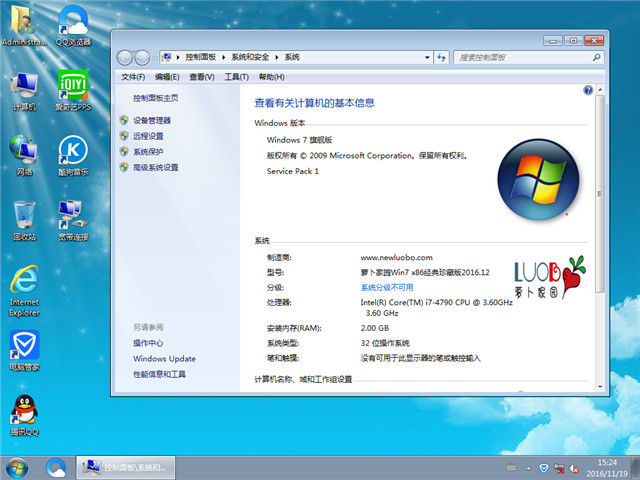Launch 腾讯QQ desktop shortcut
The height and width of the screenshot is (480, 640).
24,416
